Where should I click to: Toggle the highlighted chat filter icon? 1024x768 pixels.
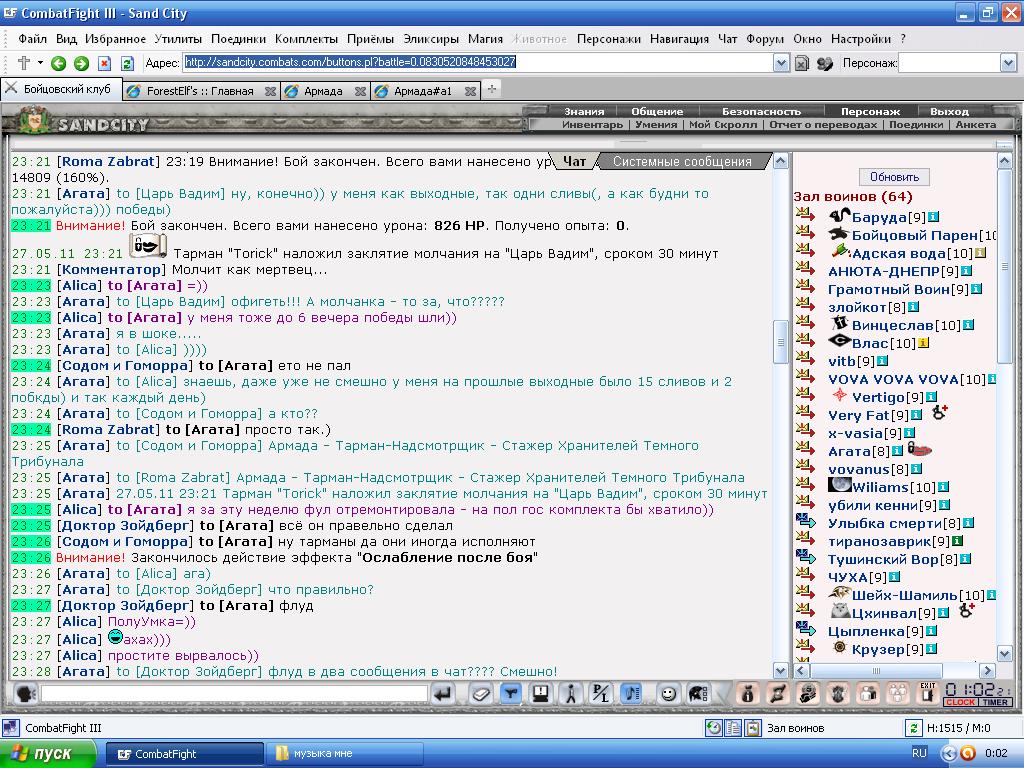point(511,694)
